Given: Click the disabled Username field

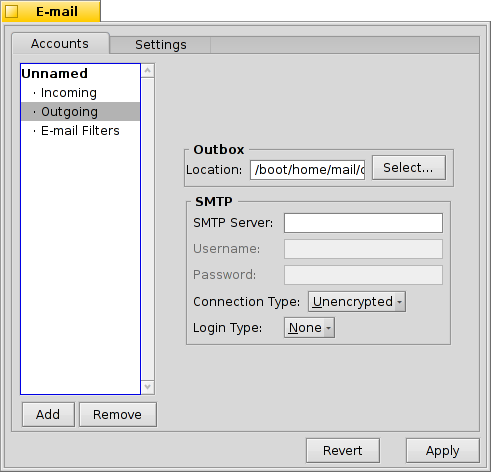Looking at the screenshot, I should pyautogui.click(x=363, y=249).
